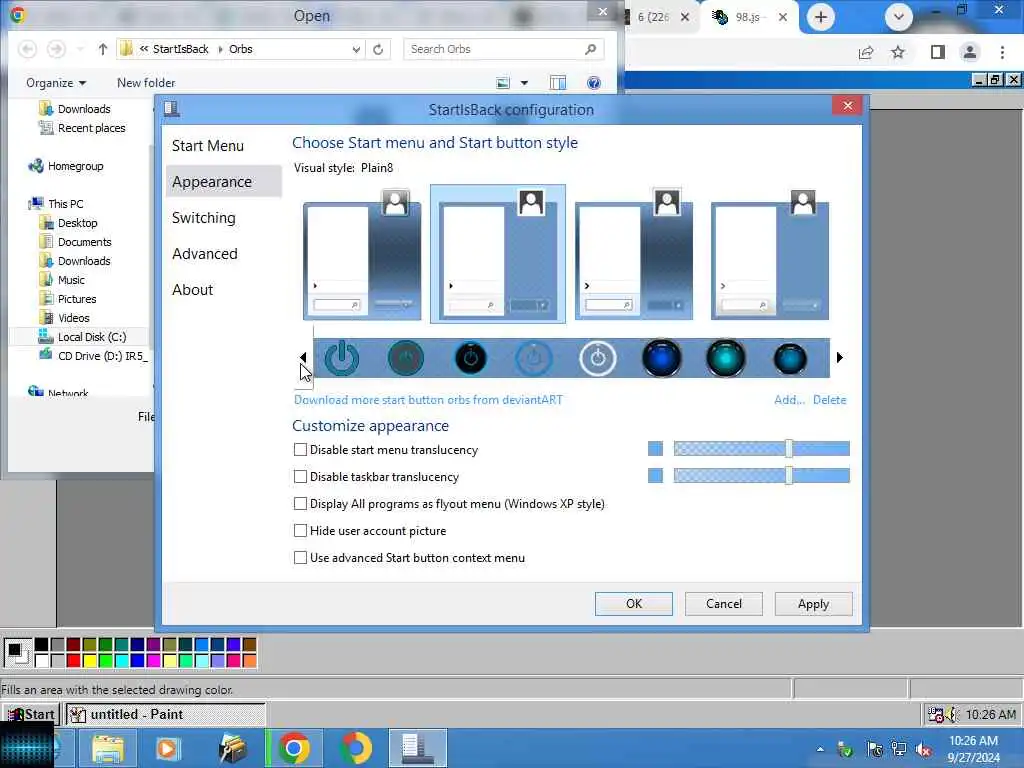Click the 98.js browser tab
The height and width of the screenshot is (768, 1024).
click(x=747, y=17)
